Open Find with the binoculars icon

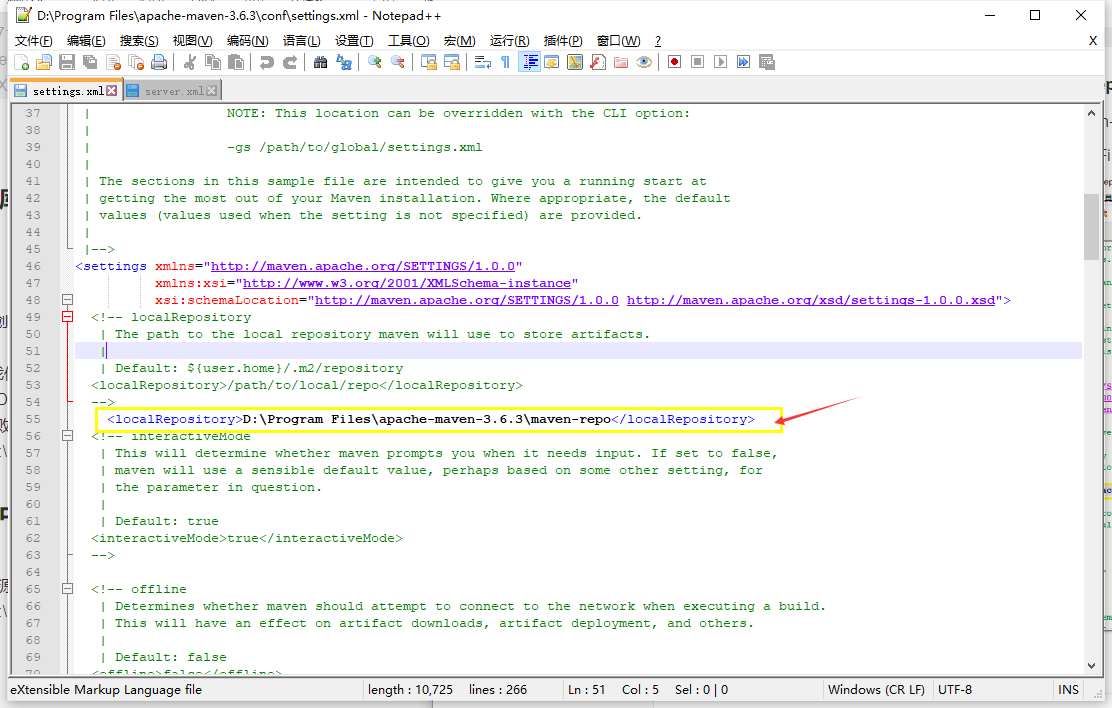(x=321, y=62)
